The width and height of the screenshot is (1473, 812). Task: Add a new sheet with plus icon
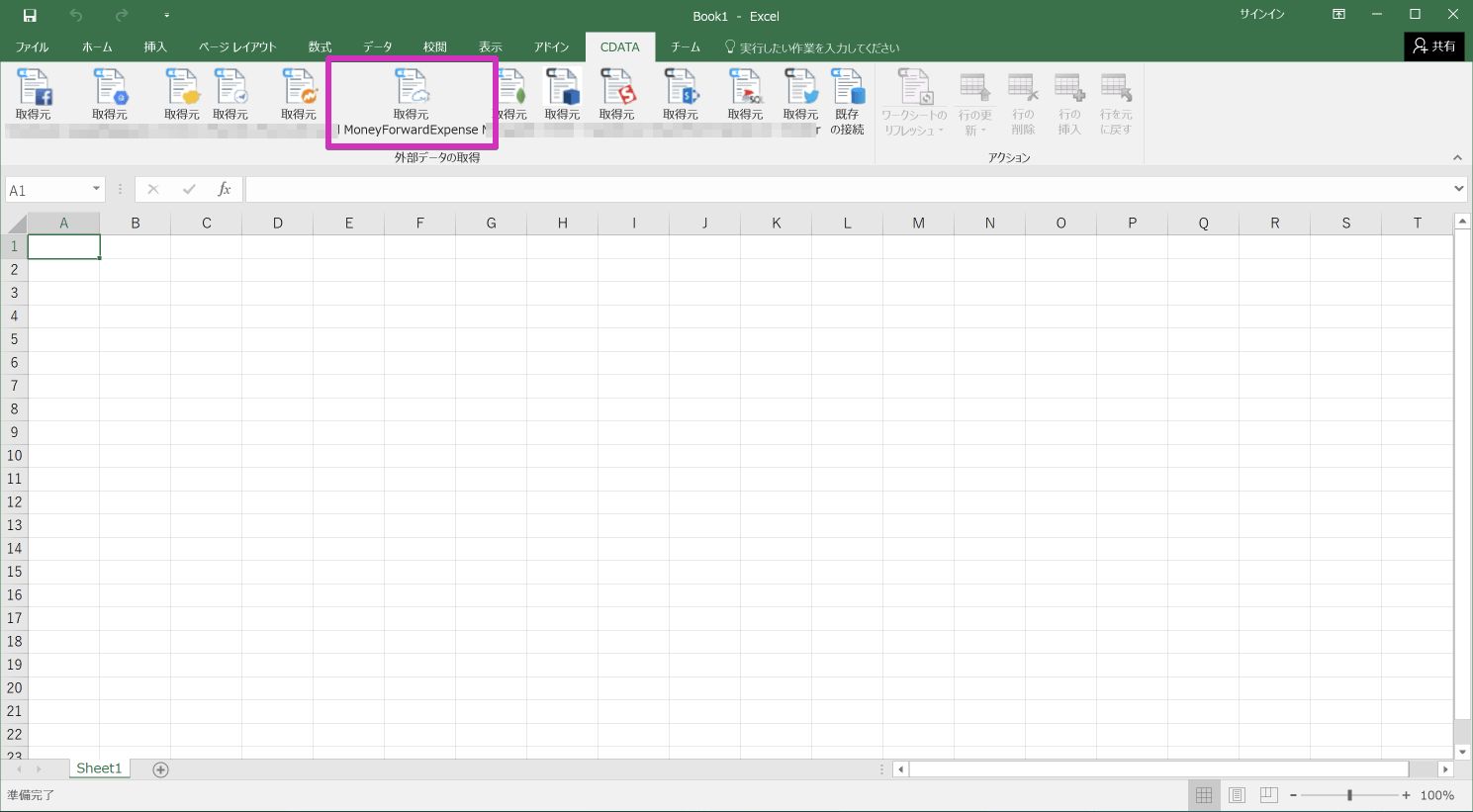[160, 769]
